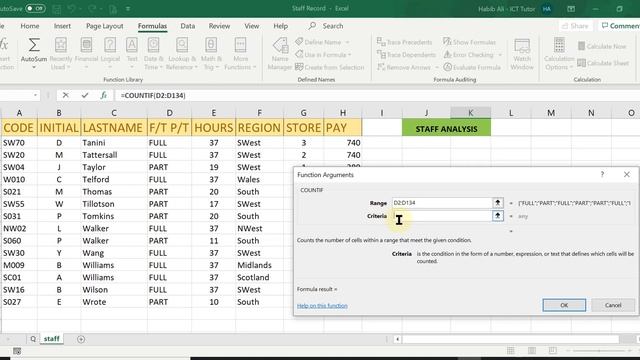Select the staff sheet tab

[52, 339]
